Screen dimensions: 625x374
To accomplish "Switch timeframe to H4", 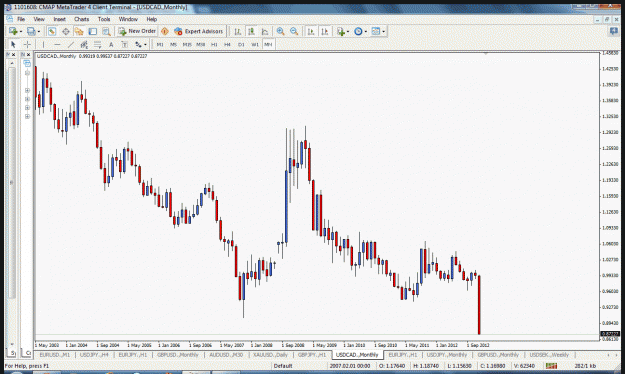I will point(228,44).
